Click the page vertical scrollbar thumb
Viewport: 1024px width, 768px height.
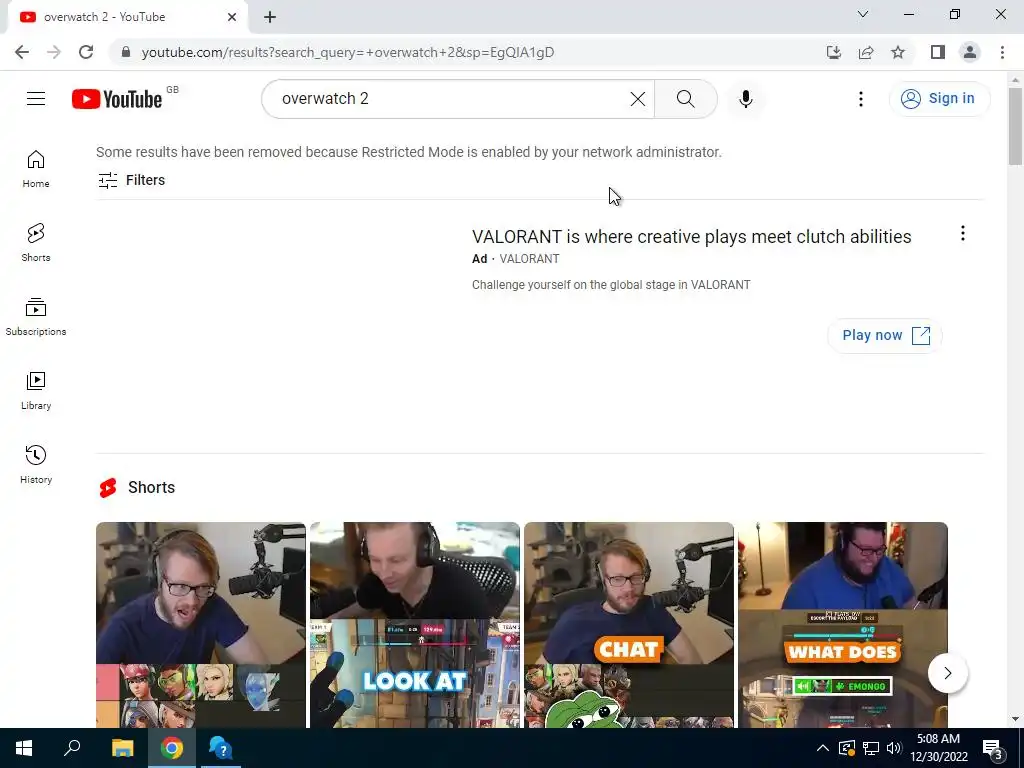pyautogui.click(x=1015, y=125)
